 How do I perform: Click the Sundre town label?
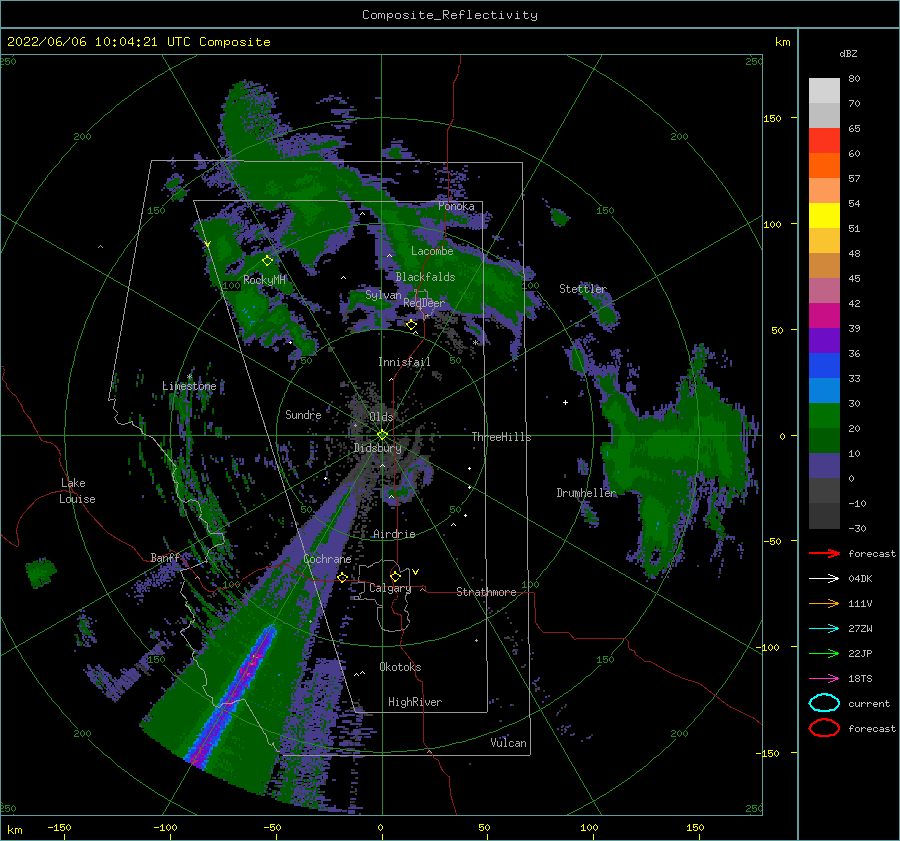pyautogui.click(x=303, y=415)
